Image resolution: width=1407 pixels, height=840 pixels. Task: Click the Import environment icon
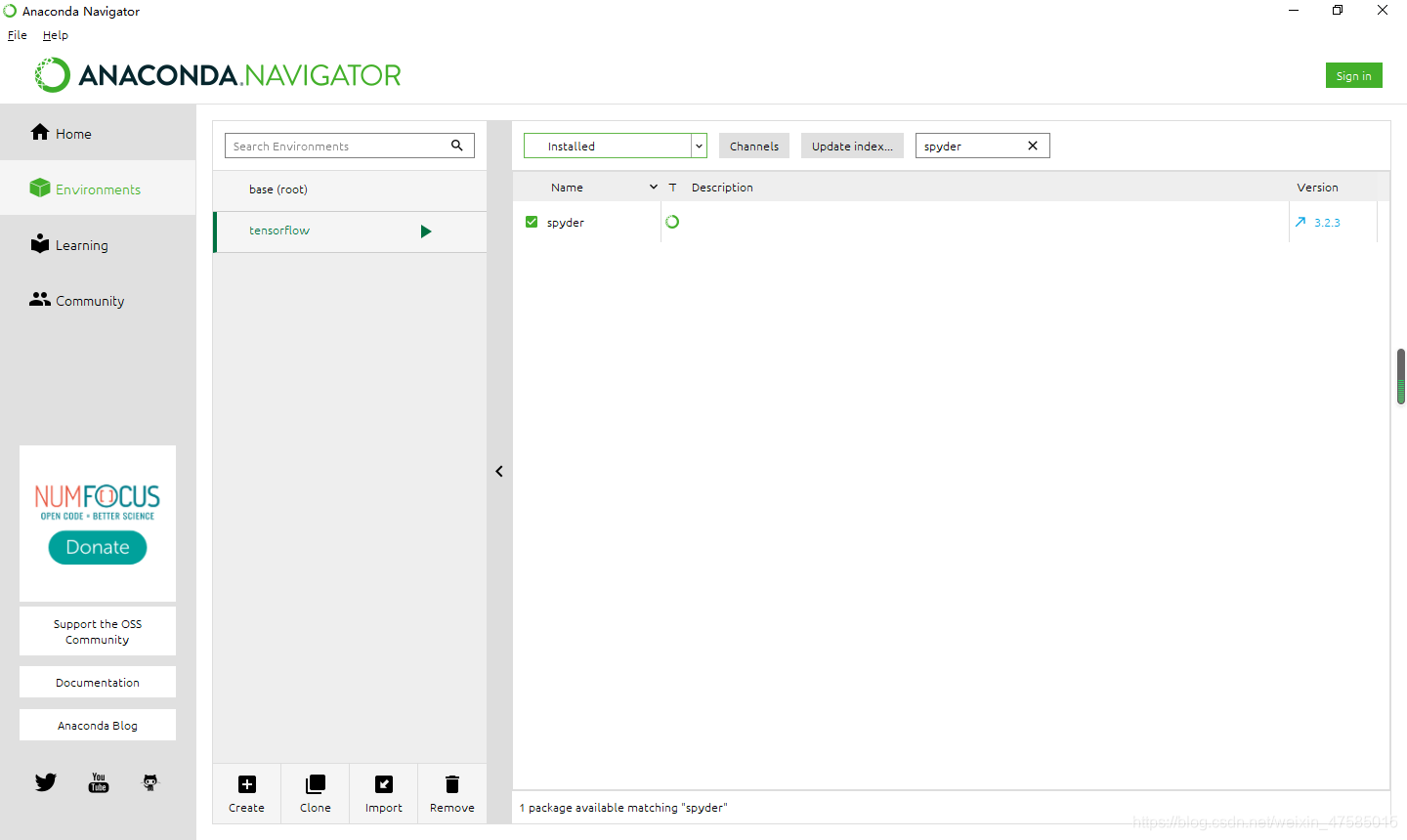[384, 784]
